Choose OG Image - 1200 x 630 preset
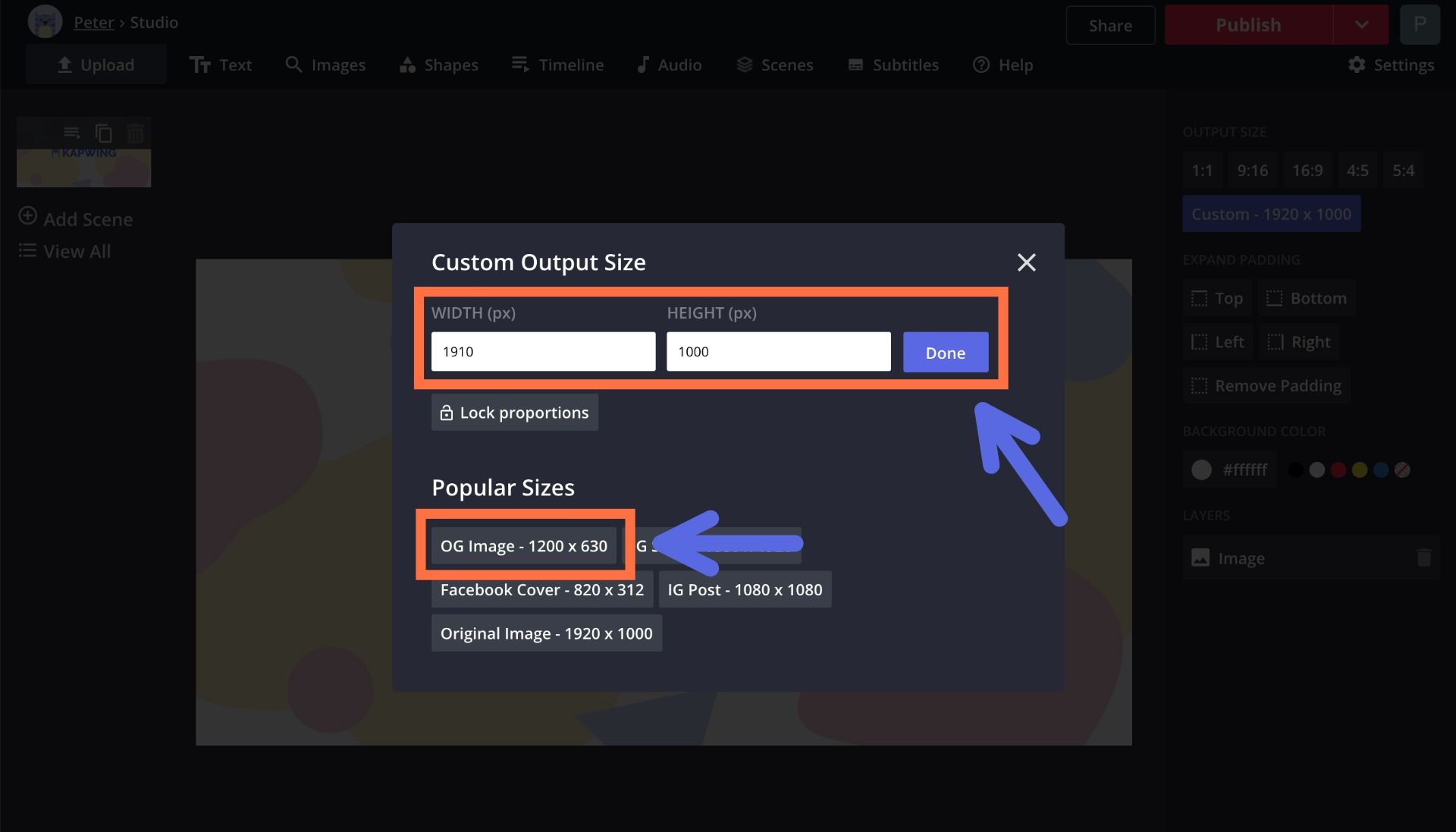 click(x=523, y=546)
